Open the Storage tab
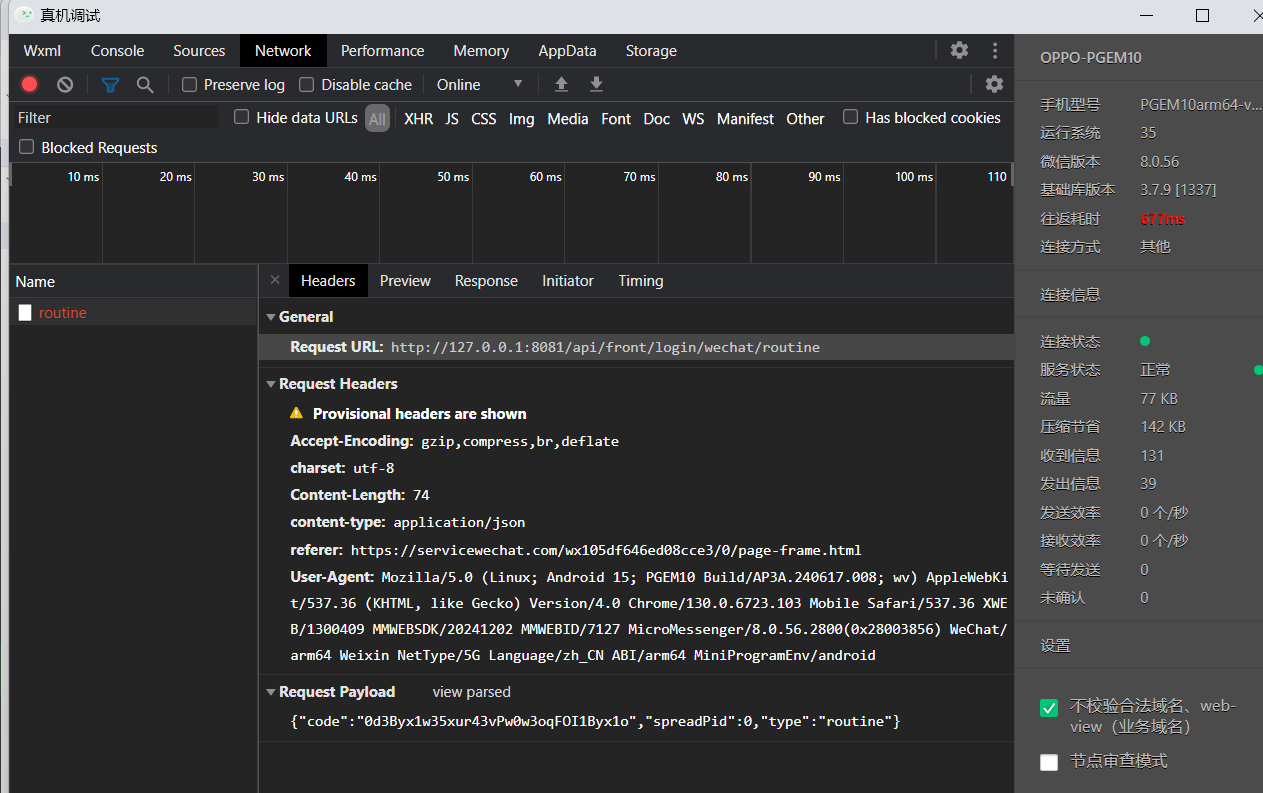Viewport: 1263px width, 793px height. 651,51
